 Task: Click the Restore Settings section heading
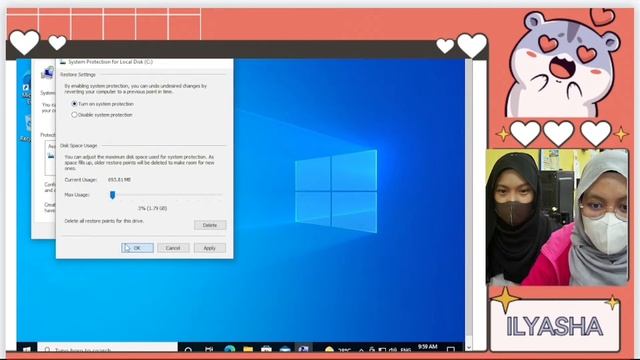[x=78, y=75]
